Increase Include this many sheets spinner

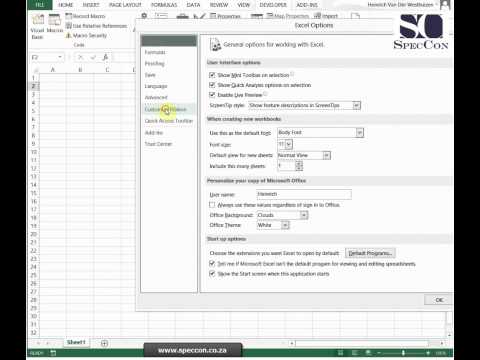[x=299, y=163]
